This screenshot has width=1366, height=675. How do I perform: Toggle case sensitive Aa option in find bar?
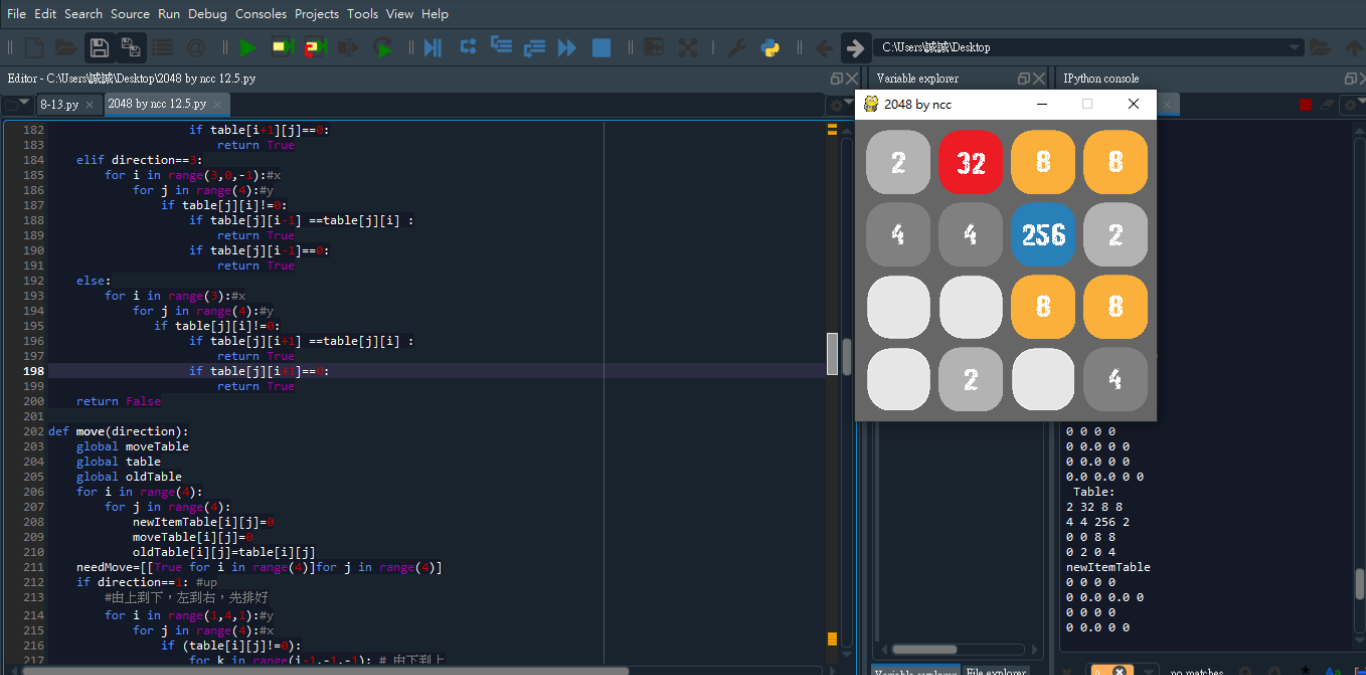click(x=1334, y=672)
